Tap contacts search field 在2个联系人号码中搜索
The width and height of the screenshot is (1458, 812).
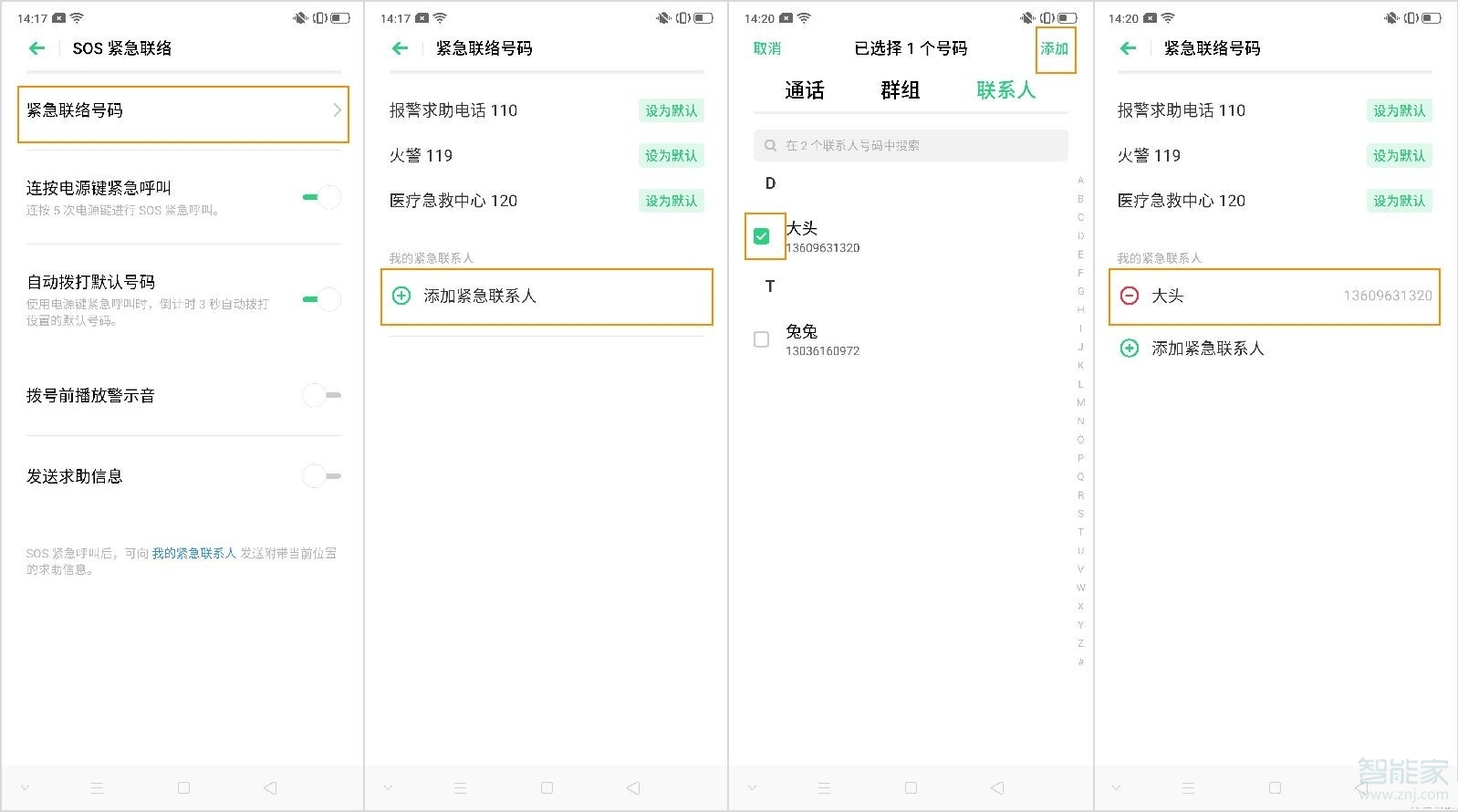point(911,145)
